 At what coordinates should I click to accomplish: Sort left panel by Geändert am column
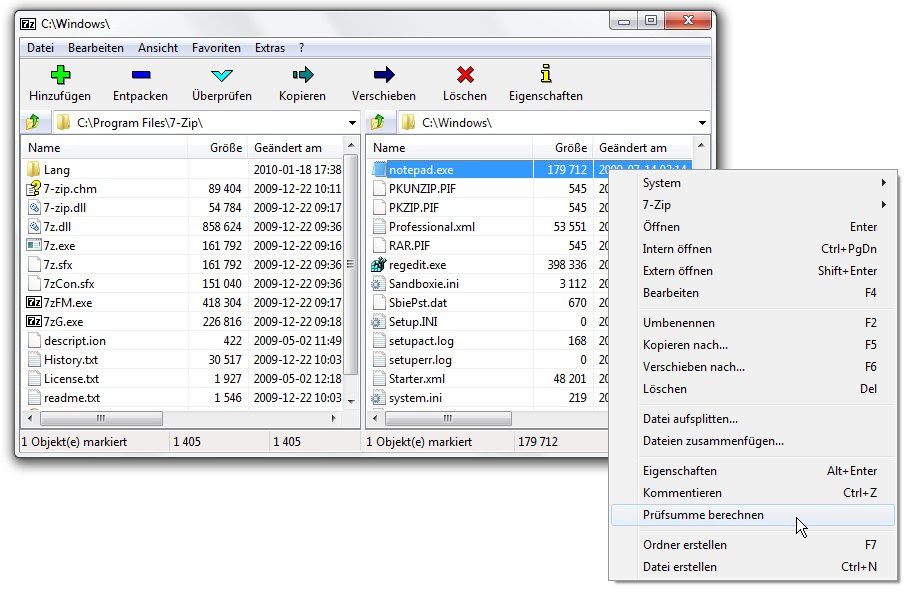[296, 148]
